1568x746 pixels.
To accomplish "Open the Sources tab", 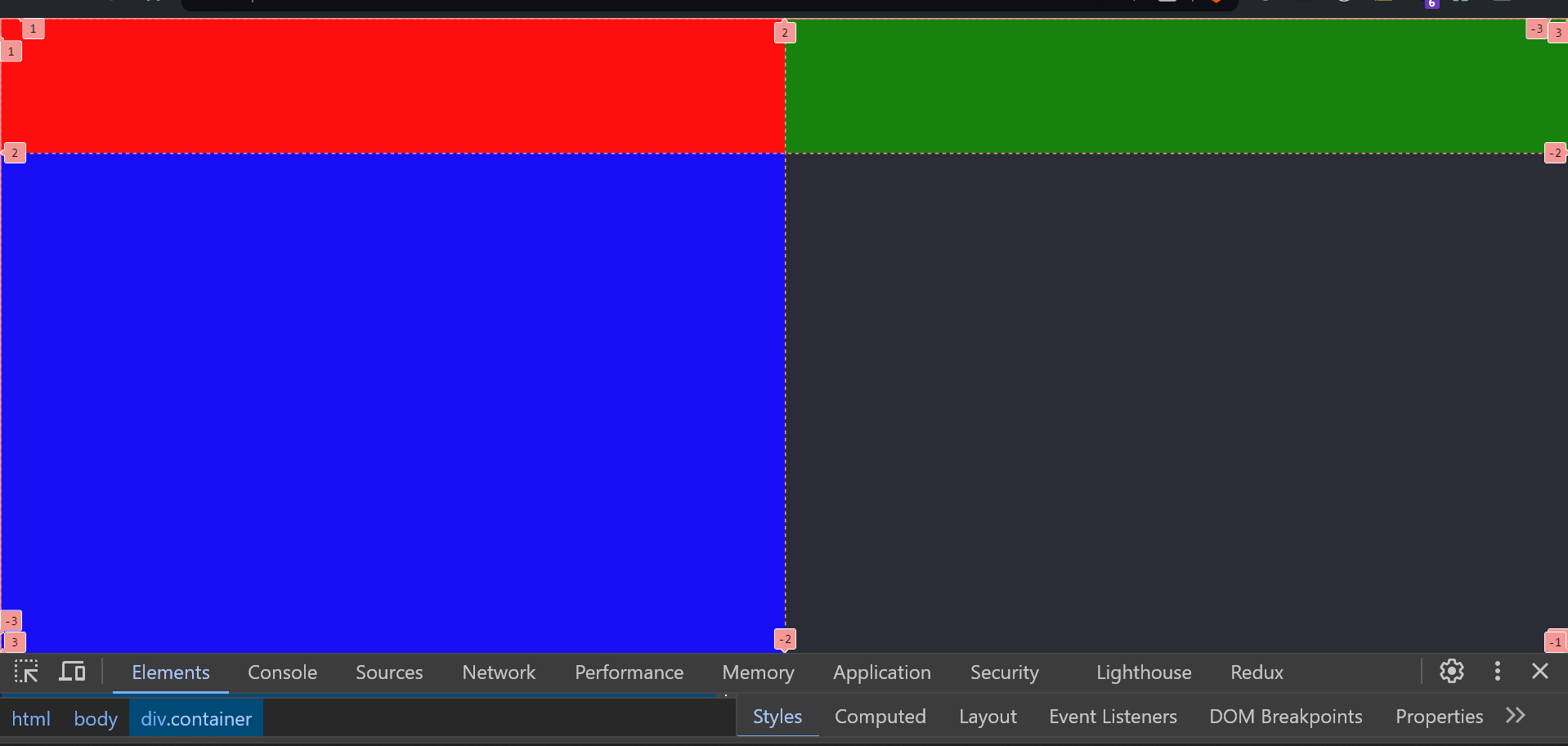I will coord(389,672).
